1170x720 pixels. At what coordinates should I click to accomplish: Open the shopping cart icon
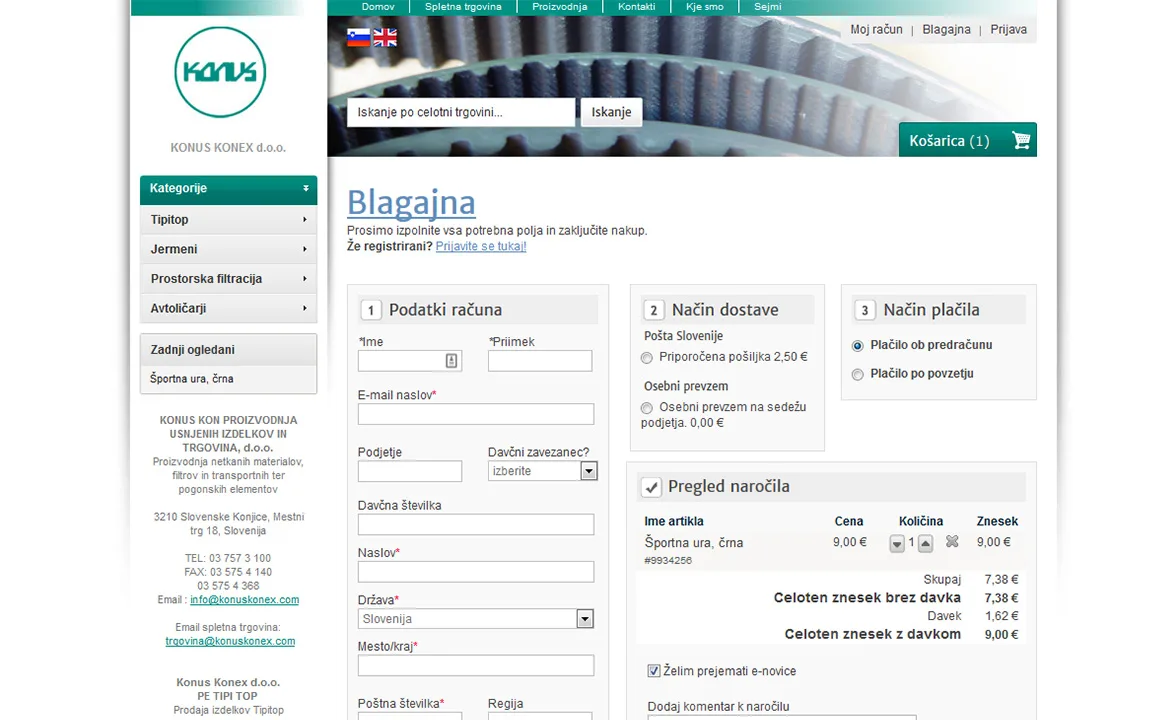(x=1021, y=140)
